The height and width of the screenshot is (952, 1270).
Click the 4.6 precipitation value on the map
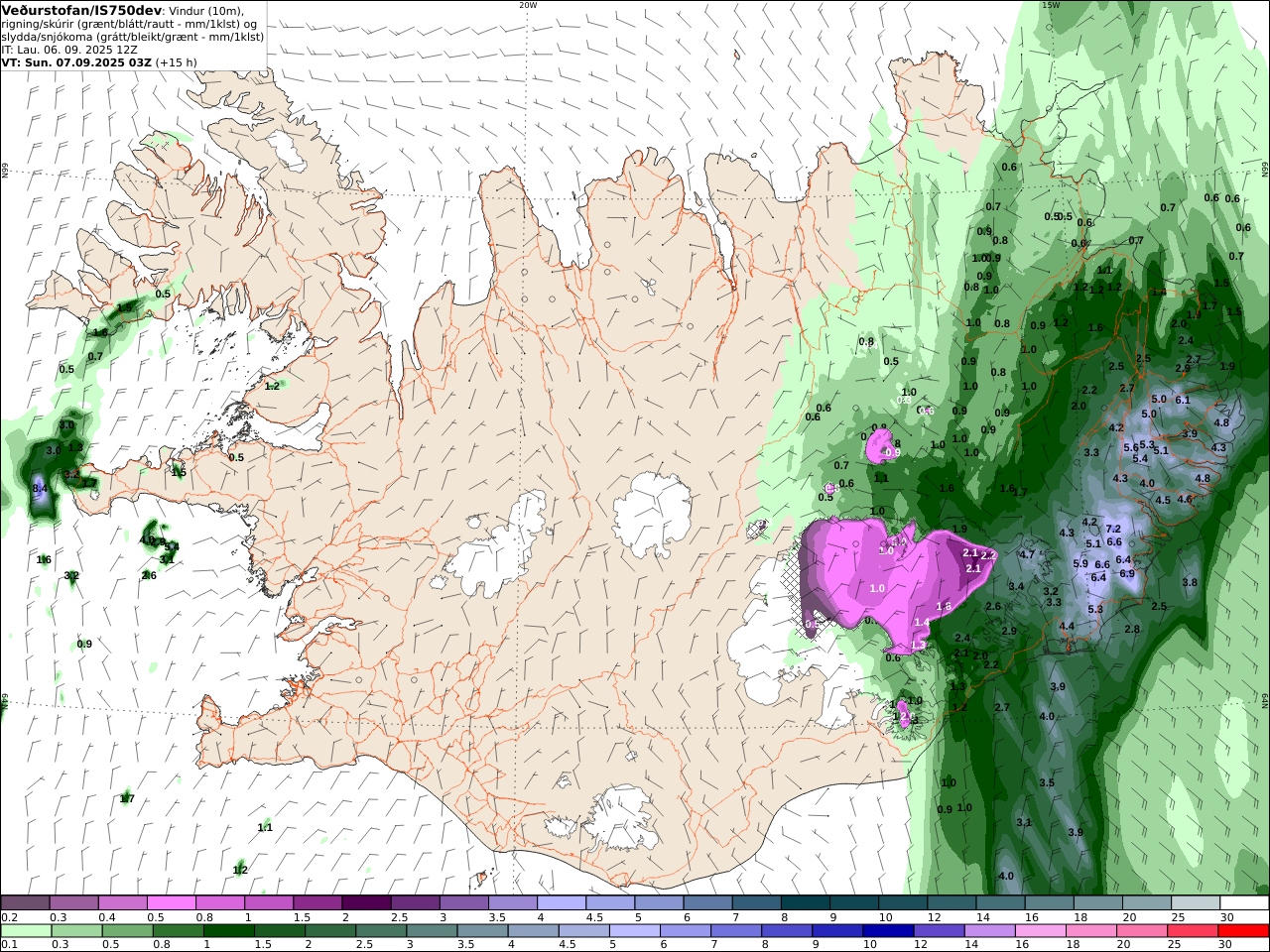click(1184, 500)
